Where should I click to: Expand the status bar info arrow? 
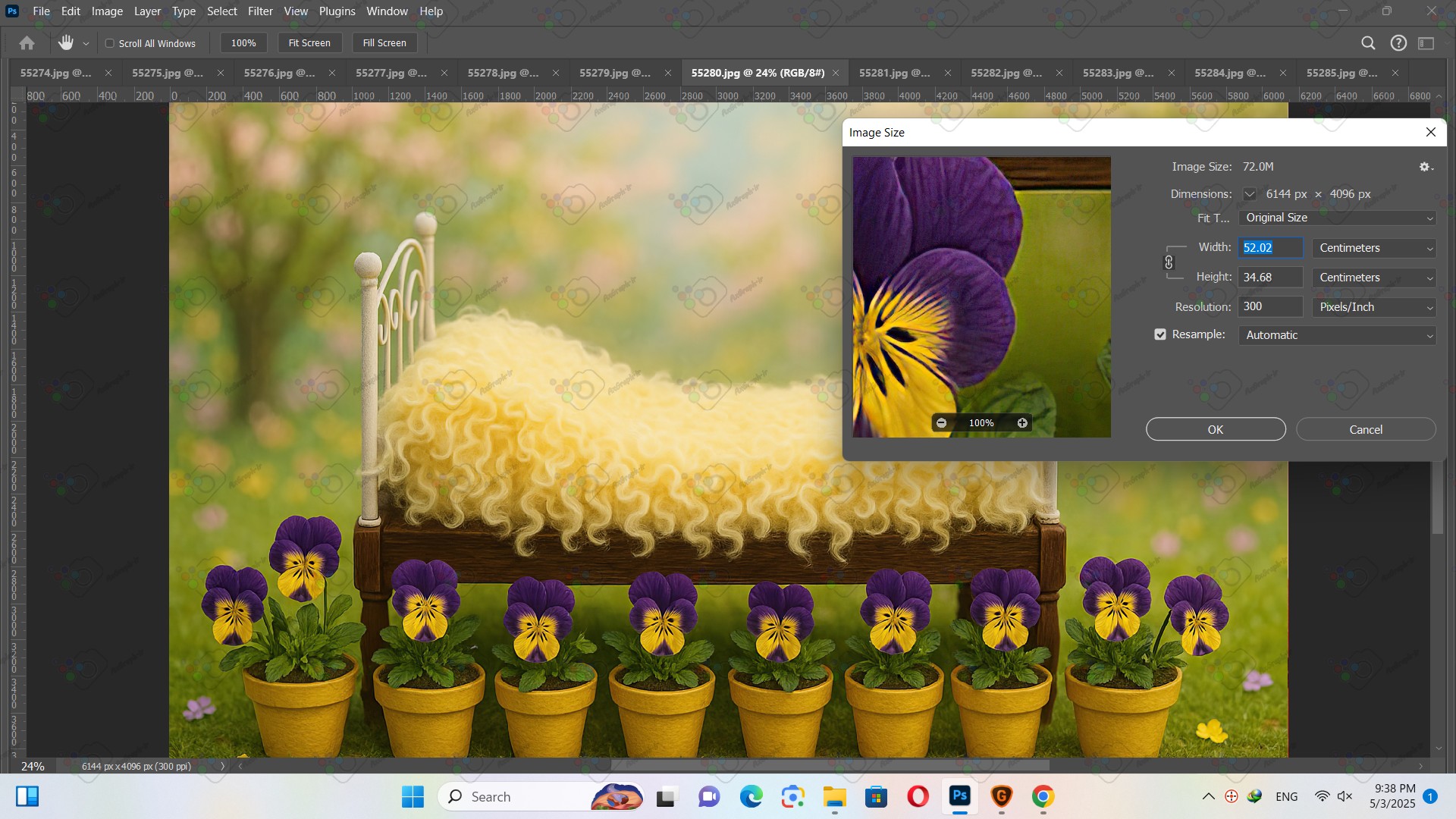pos(222,766)
